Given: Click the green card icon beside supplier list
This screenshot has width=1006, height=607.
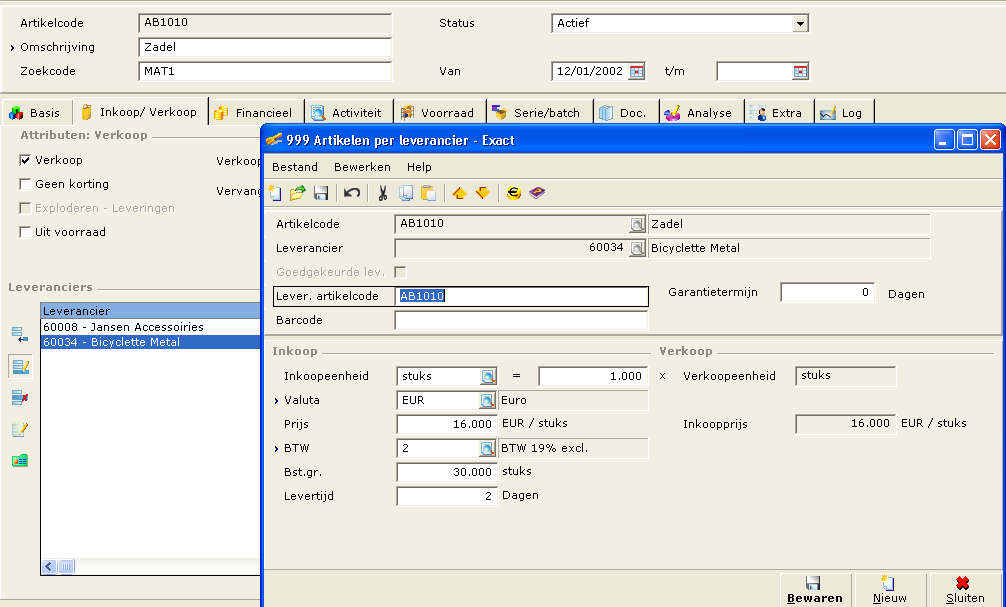Looking at the screenshot, I should tap(20, 460).
